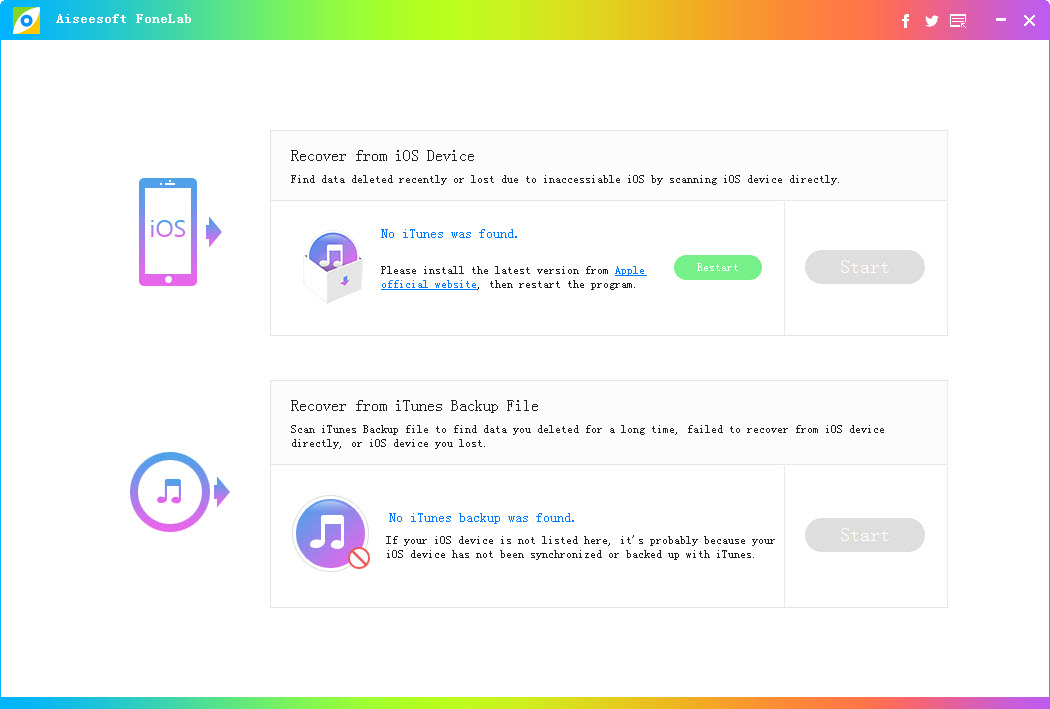
Task: Click the "Recover from iOS Device" heading
Action: pos(382,156)
